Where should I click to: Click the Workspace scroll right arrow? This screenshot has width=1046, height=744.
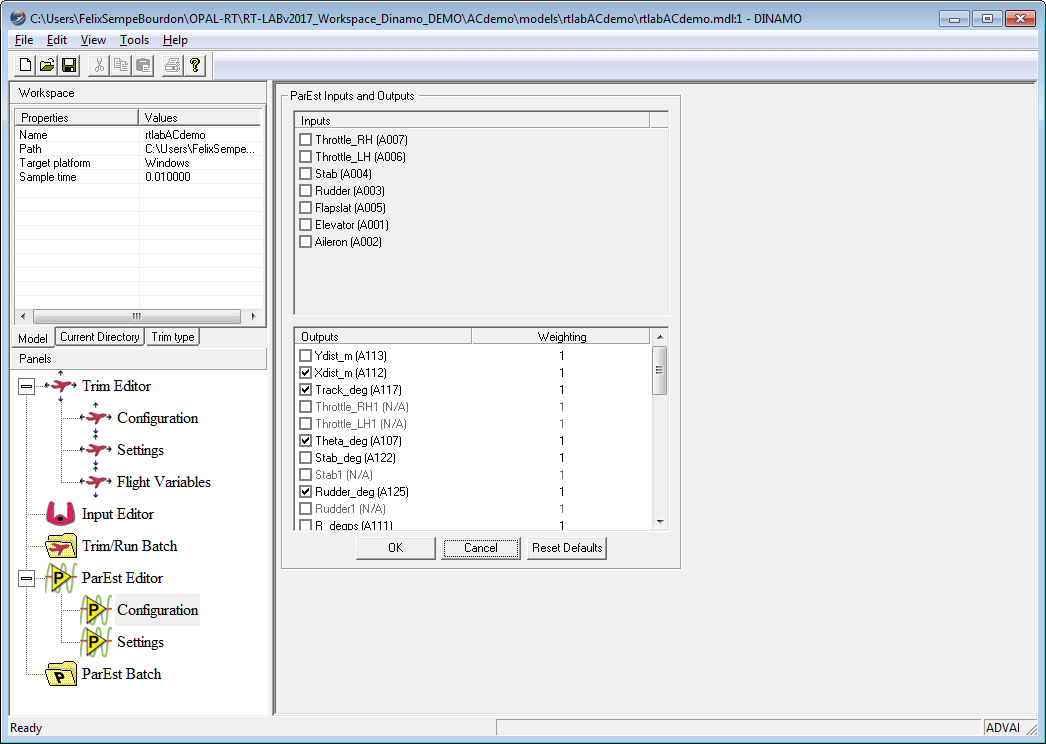coord(253,316)
